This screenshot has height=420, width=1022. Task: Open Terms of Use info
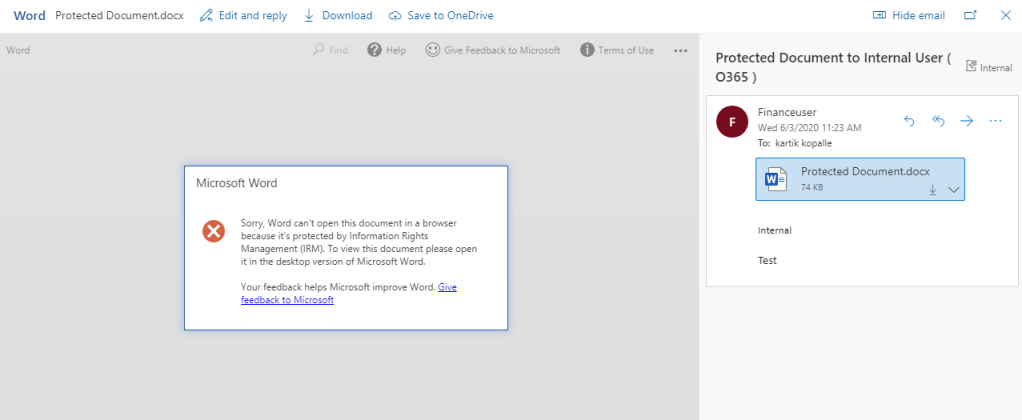coord(617,50)
